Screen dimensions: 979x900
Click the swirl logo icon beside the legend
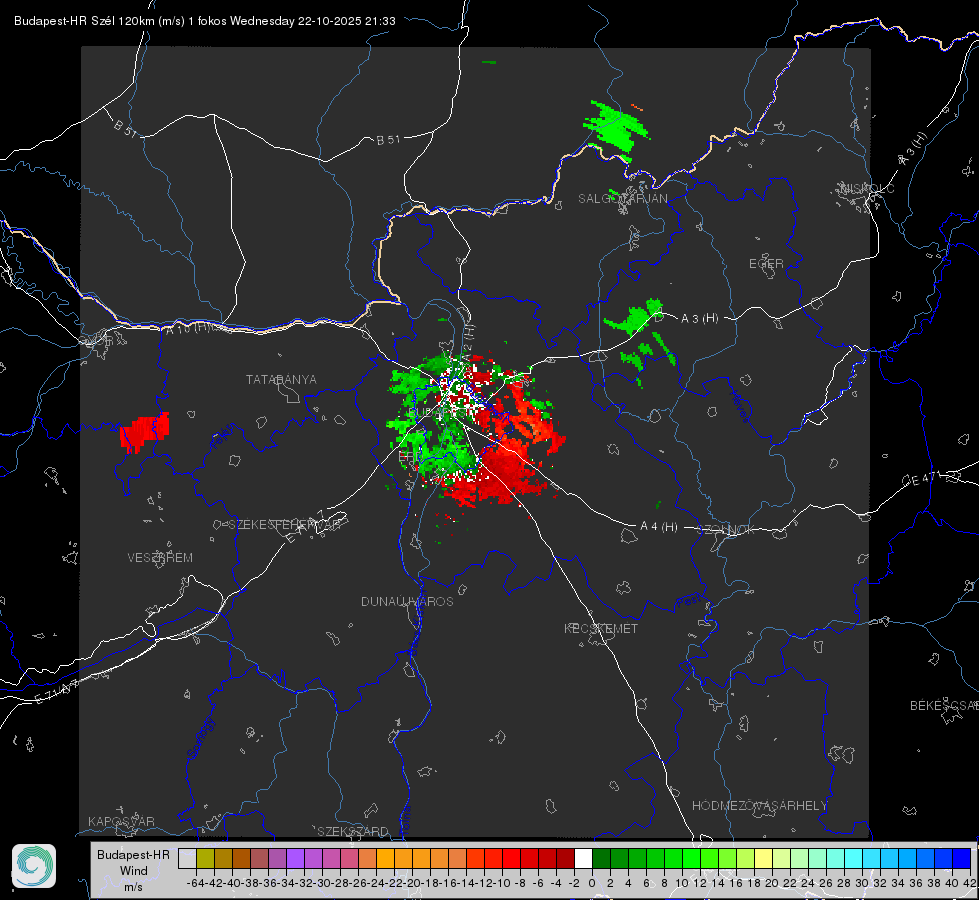[34, 866]
